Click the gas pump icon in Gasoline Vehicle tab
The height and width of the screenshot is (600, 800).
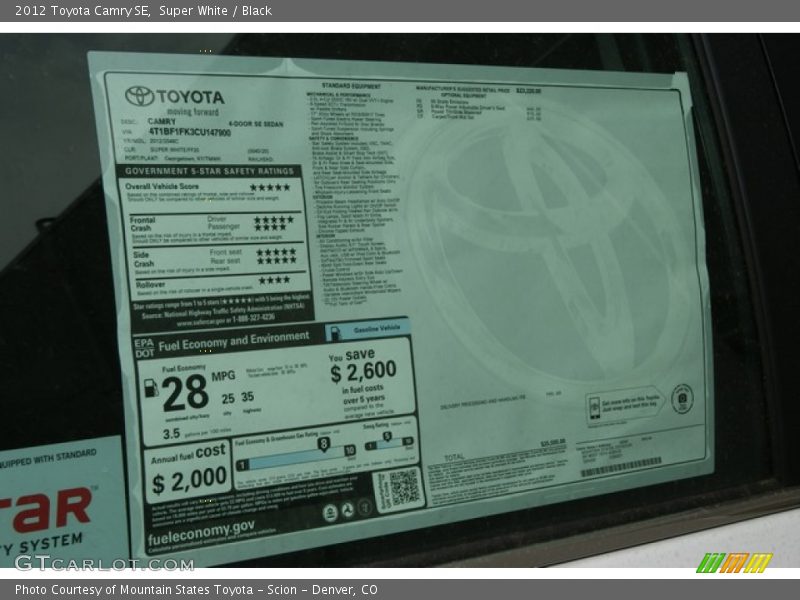coord(335,333)
